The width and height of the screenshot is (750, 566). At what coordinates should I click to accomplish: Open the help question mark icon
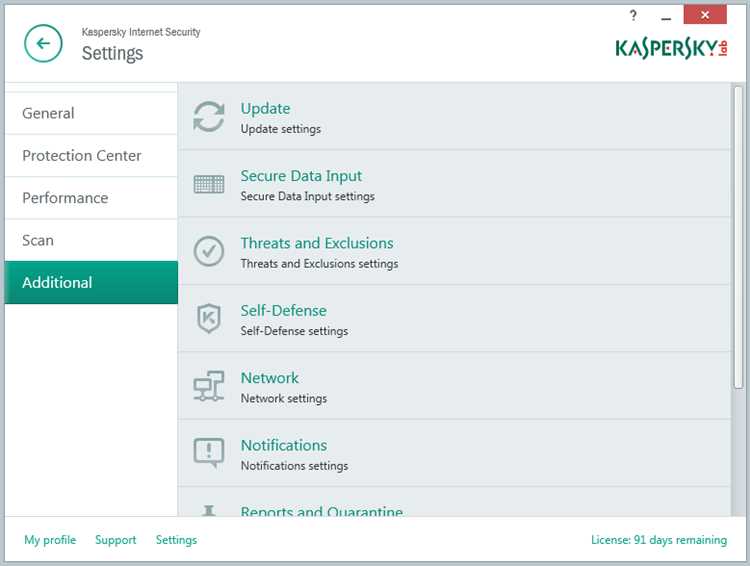coord(633,16)
